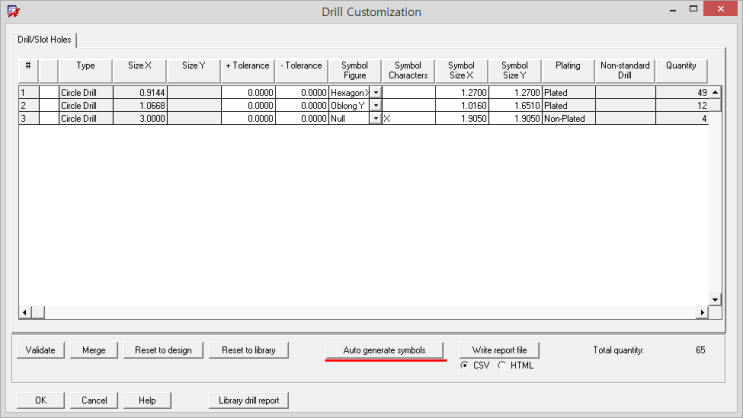The image size is (743, 418).
Task: Click Symbol Size Y value 1.6510
Action: 516,106
